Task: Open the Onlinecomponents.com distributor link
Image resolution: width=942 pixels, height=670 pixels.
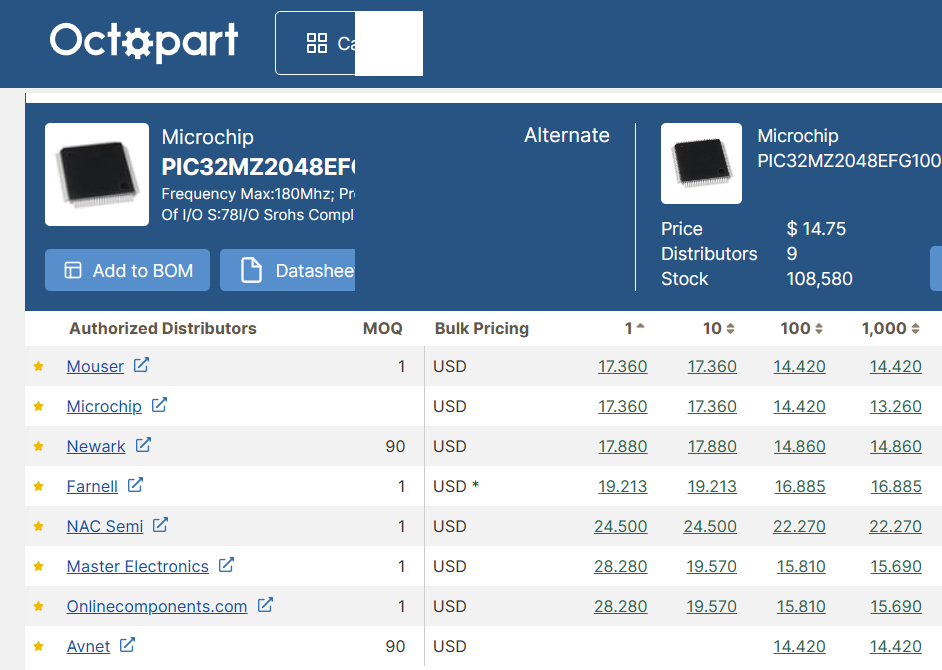Action: (157, 607)
